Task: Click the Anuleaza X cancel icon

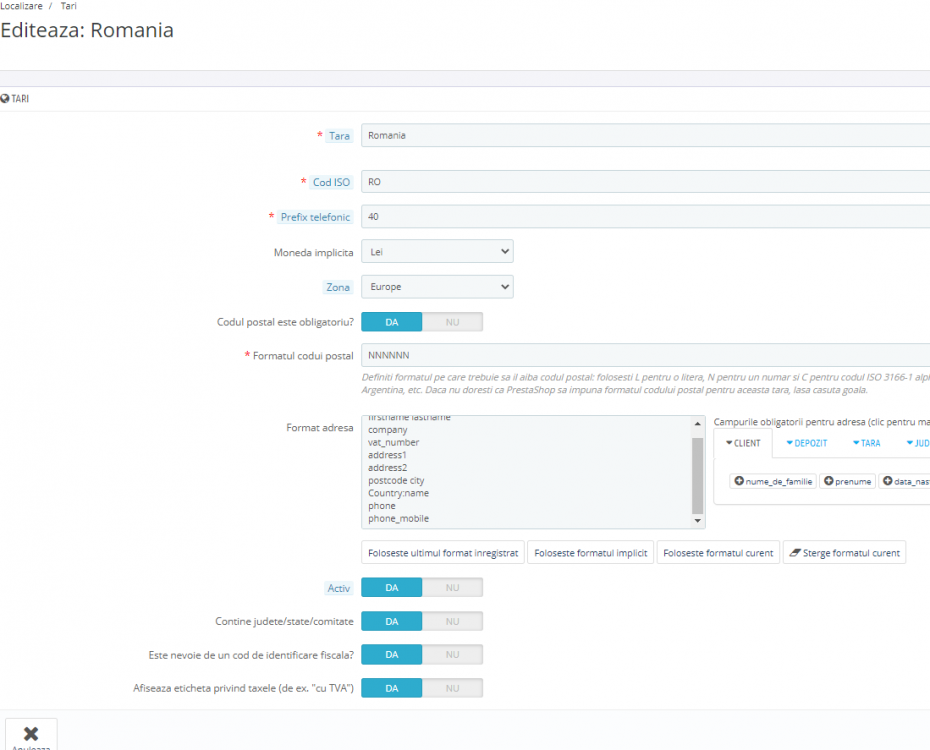Action: 30,733
